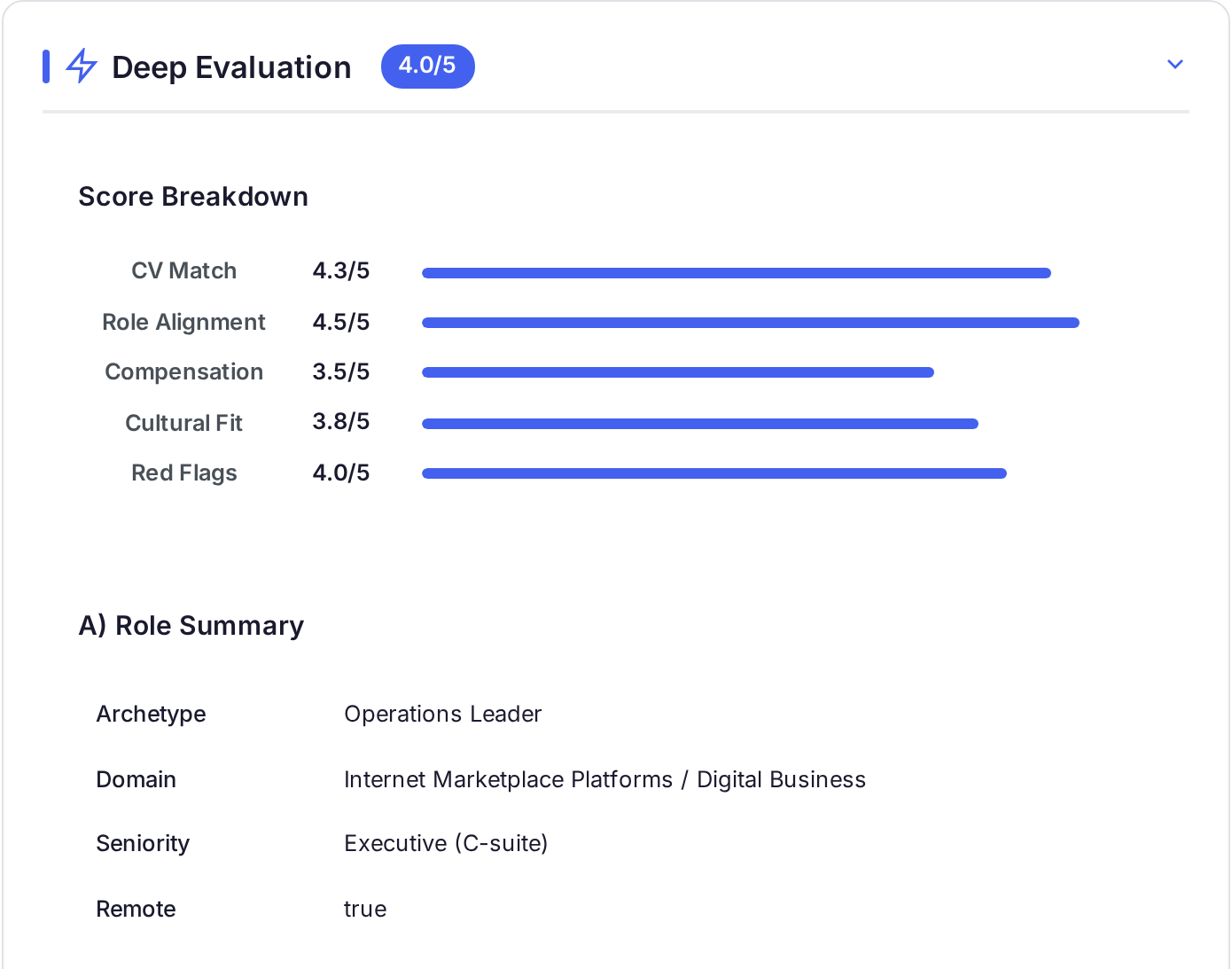
Task: Click the 3.5/5 Compensation score
Action: point(341,372)
